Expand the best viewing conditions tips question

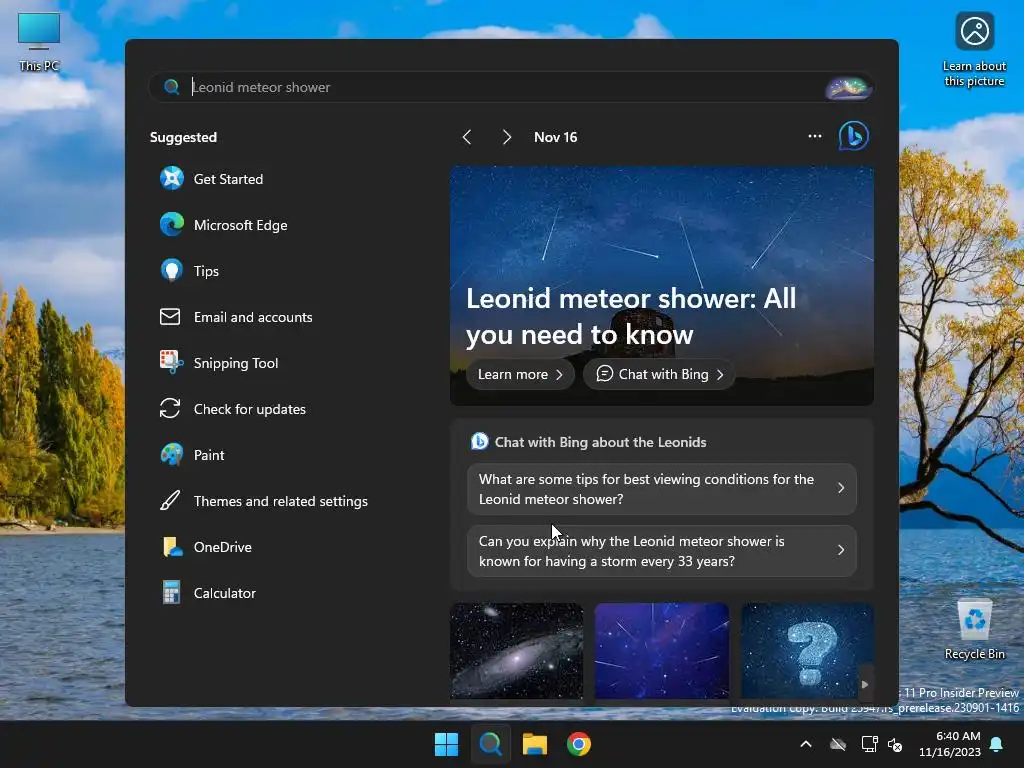click(x=662, y=489)
